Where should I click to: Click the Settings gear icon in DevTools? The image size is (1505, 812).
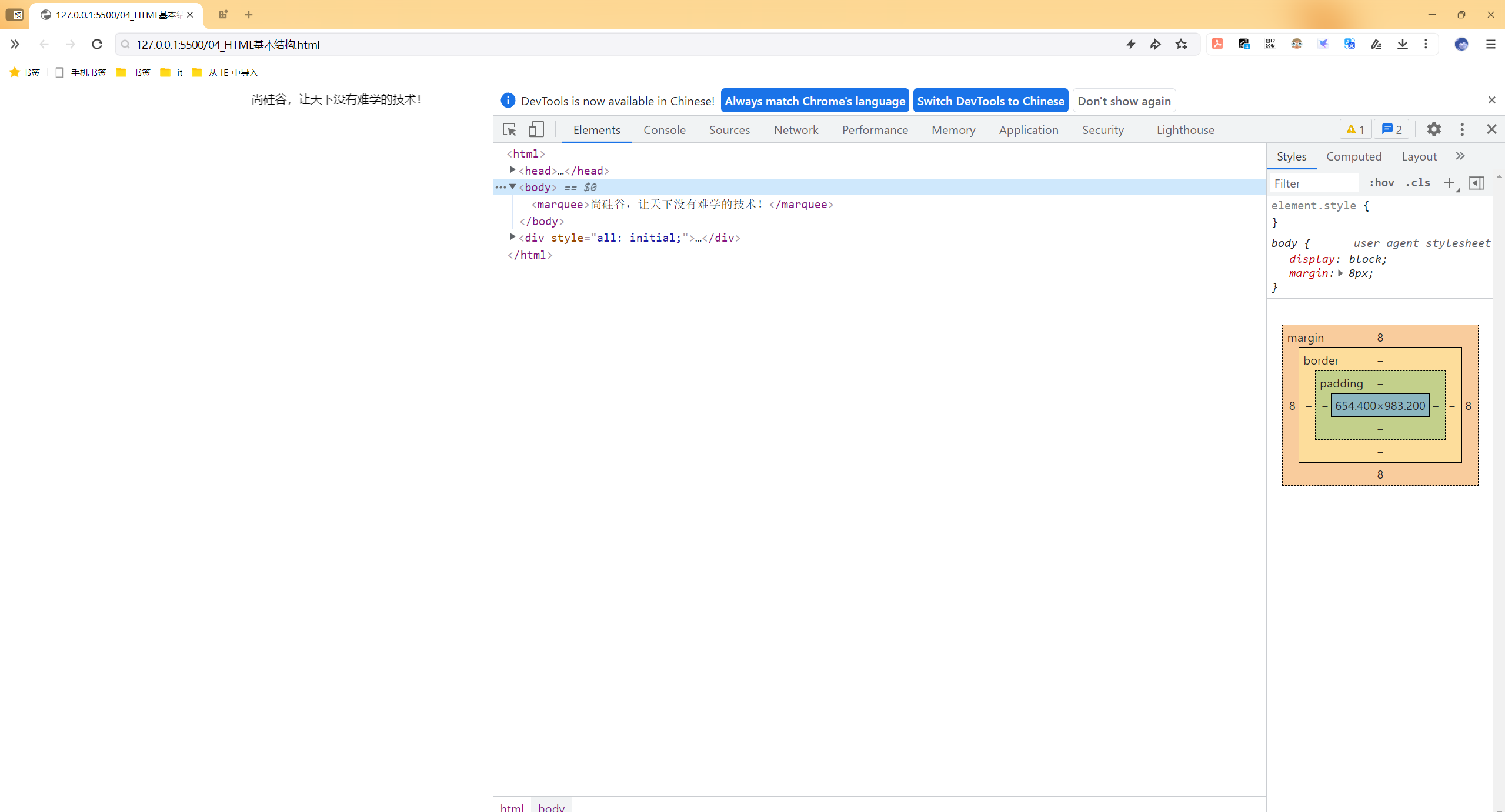point(1434,129)
